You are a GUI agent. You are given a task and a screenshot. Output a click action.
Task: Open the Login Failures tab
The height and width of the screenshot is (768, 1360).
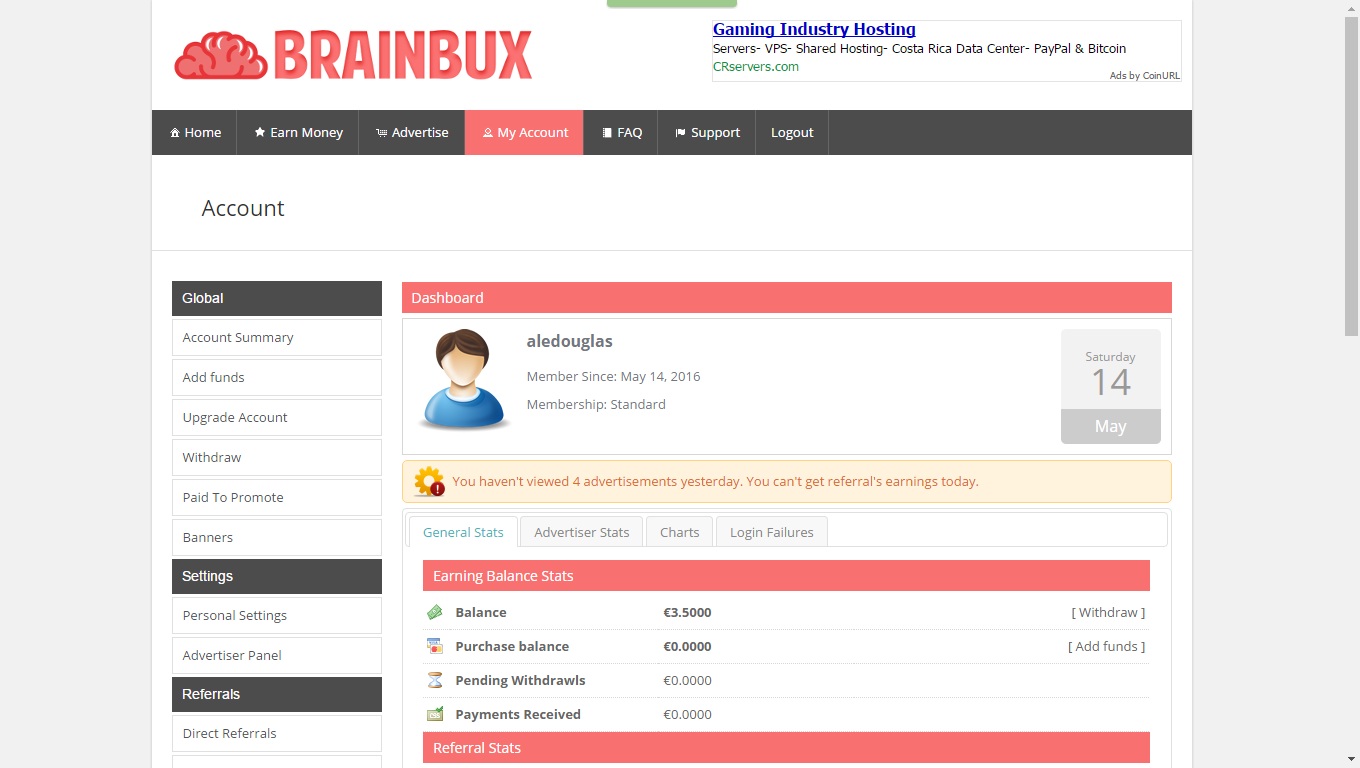click(771, 532)
